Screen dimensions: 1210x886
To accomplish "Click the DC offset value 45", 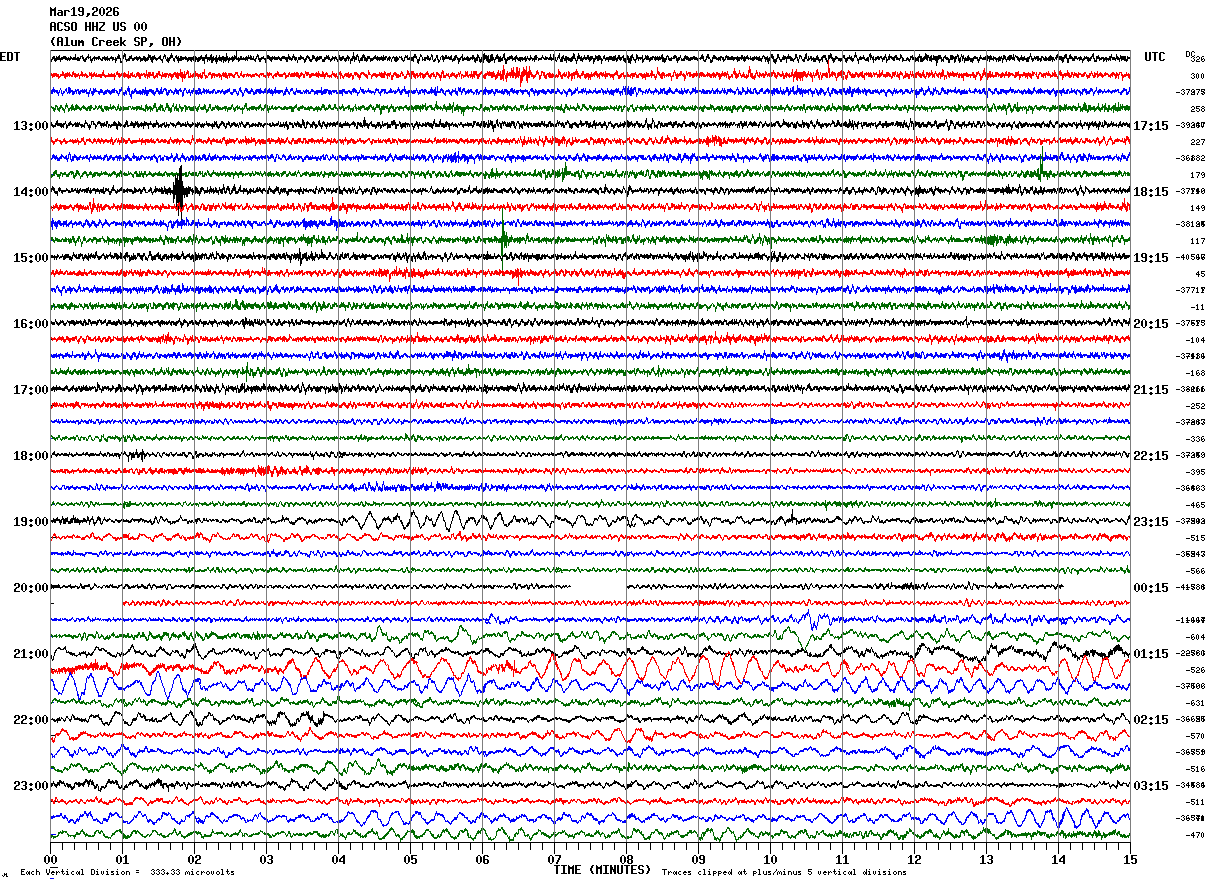I will pos(1199,274).
